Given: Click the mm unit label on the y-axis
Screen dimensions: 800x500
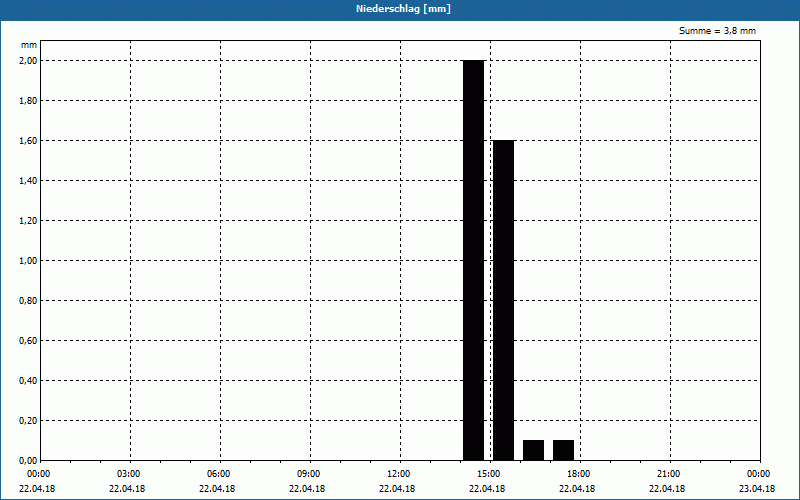Looking at the screenshot, I should [29, 45].
